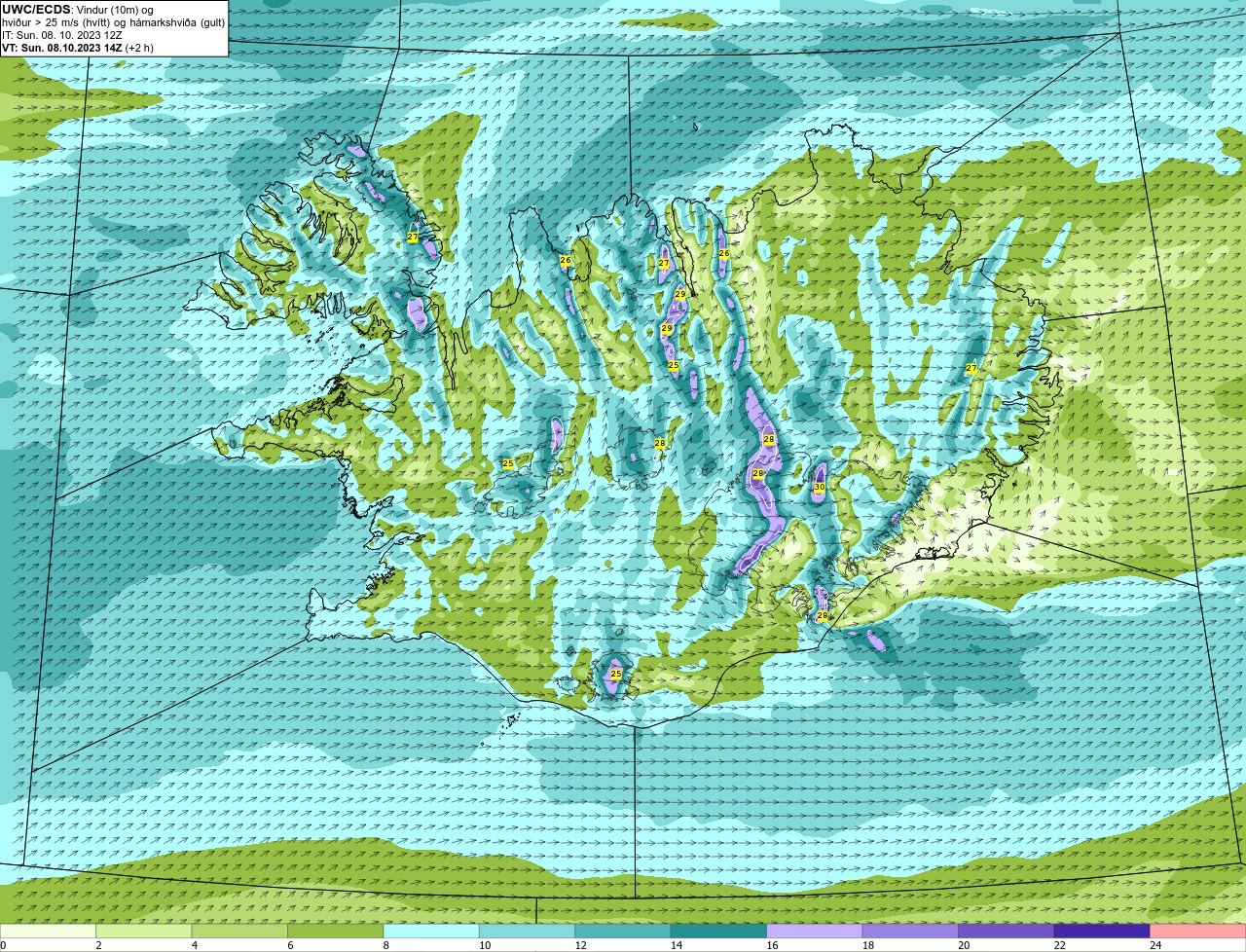Click the legend scale label '24'

(1155, 944)
